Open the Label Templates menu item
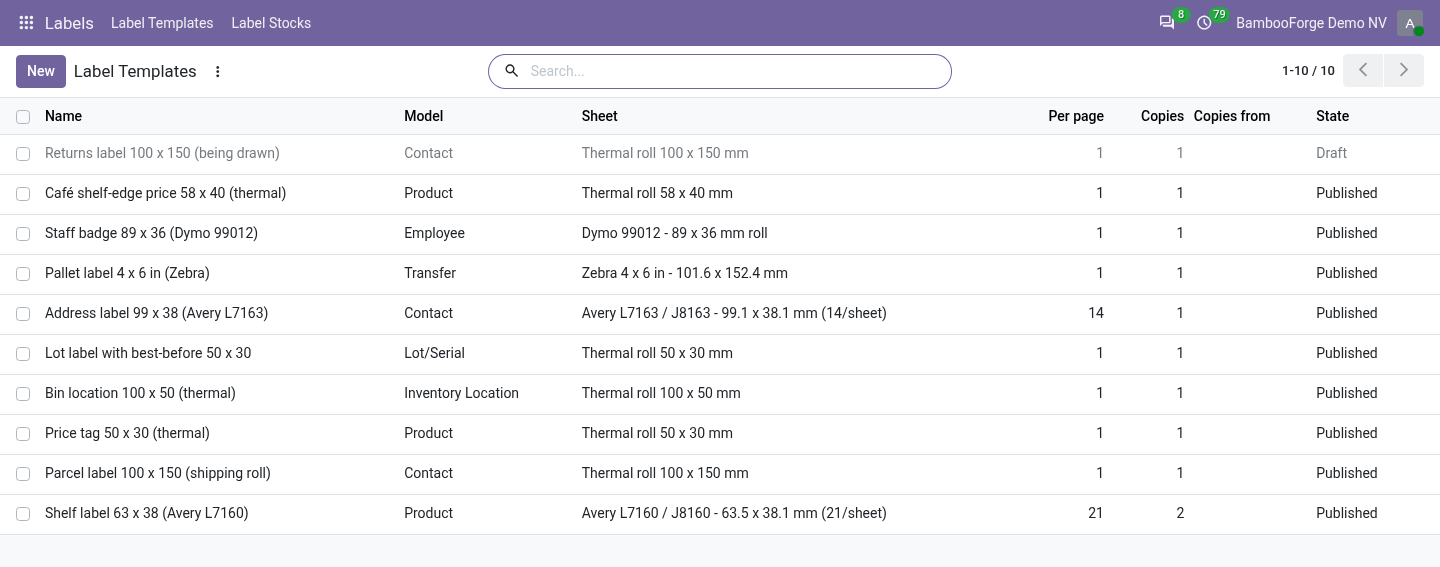The image size is (1440, 567). tap(162, 23)
